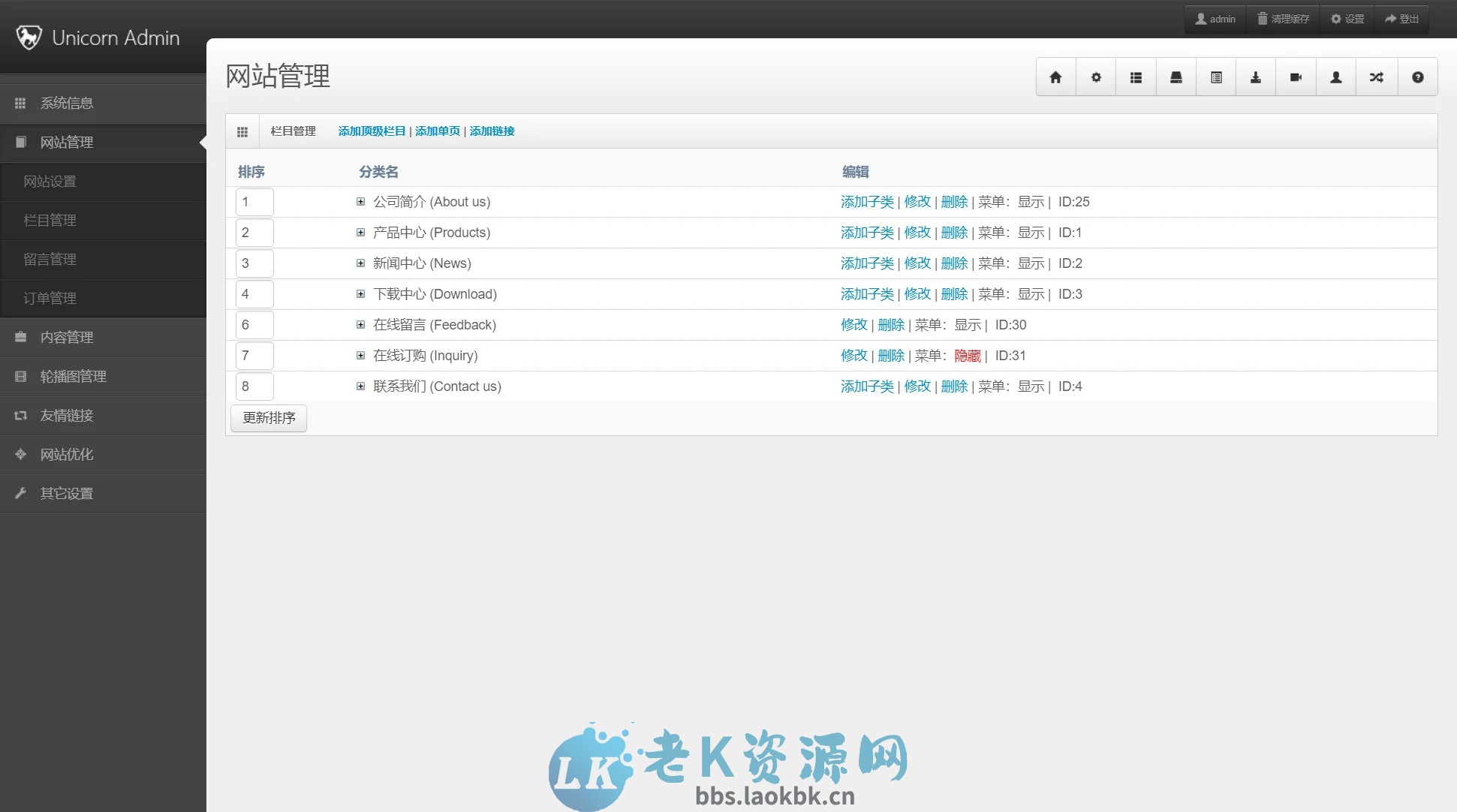Expand the 下载中心 category tree
This screenshot has width=1457, height=812.
tap(361, 293)
